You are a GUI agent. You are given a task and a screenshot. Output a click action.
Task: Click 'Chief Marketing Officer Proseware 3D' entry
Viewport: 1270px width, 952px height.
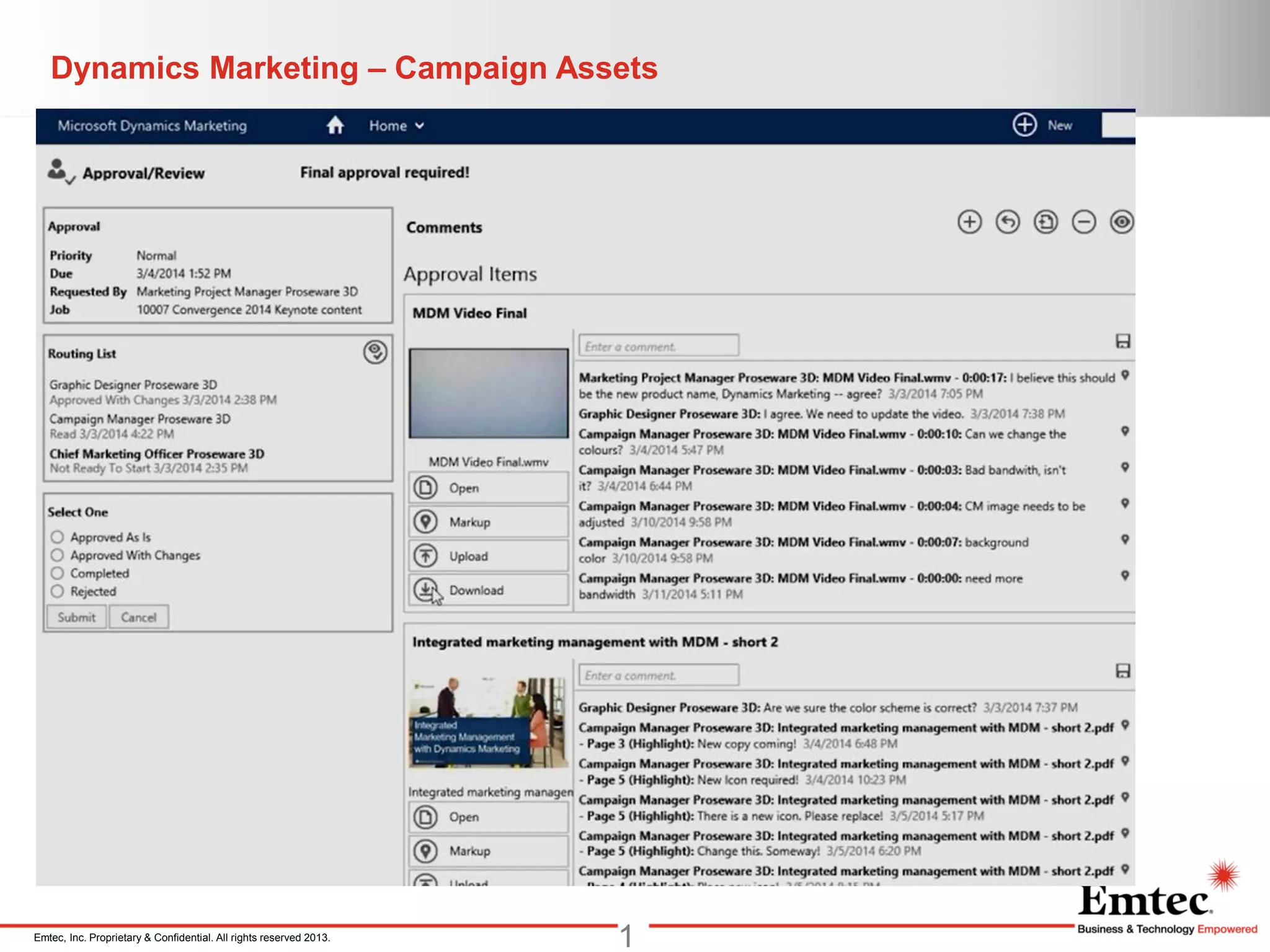tap(157, 454)
